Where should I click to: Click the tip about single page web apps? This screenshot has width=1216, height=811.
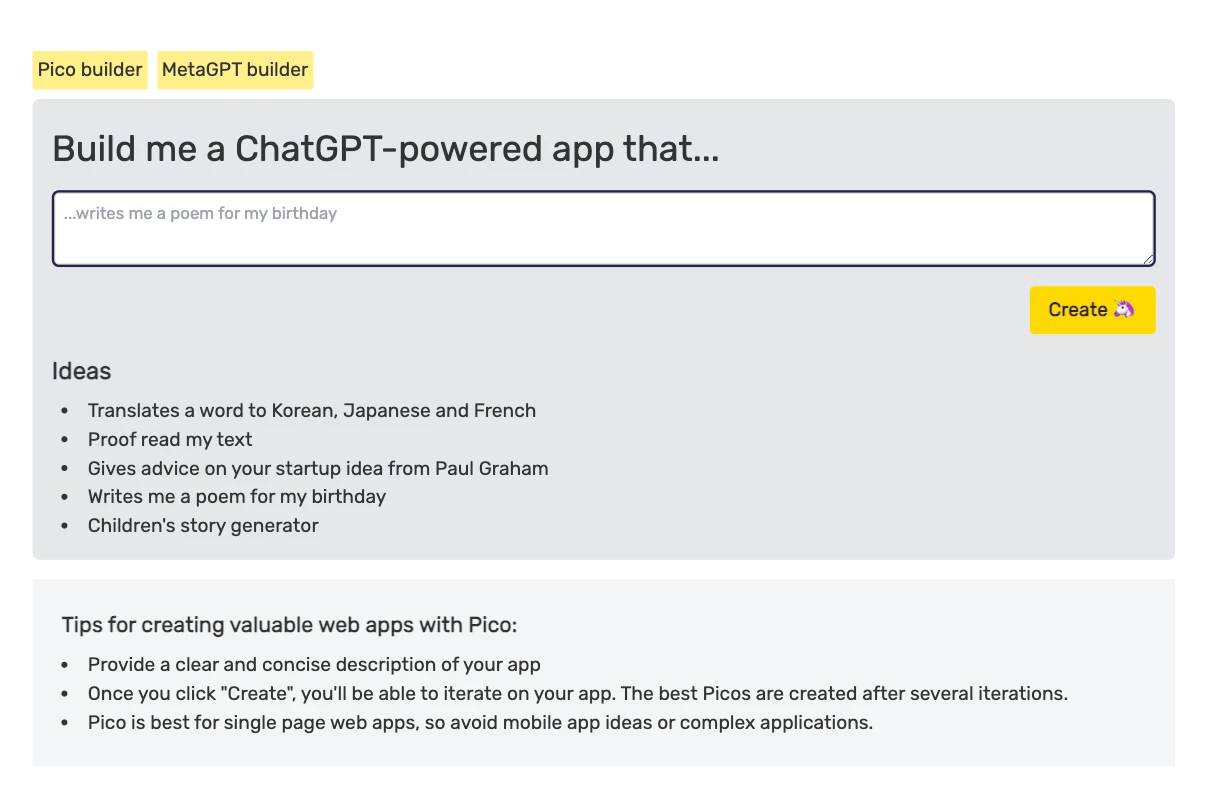coord(480,722)
